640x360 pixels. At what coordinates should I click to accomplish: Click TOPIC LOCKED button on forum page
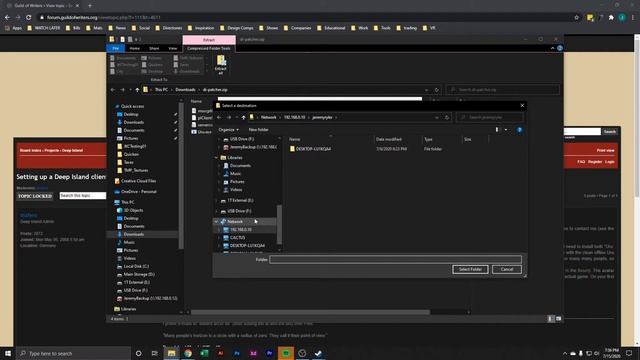(x=35, y=196)
